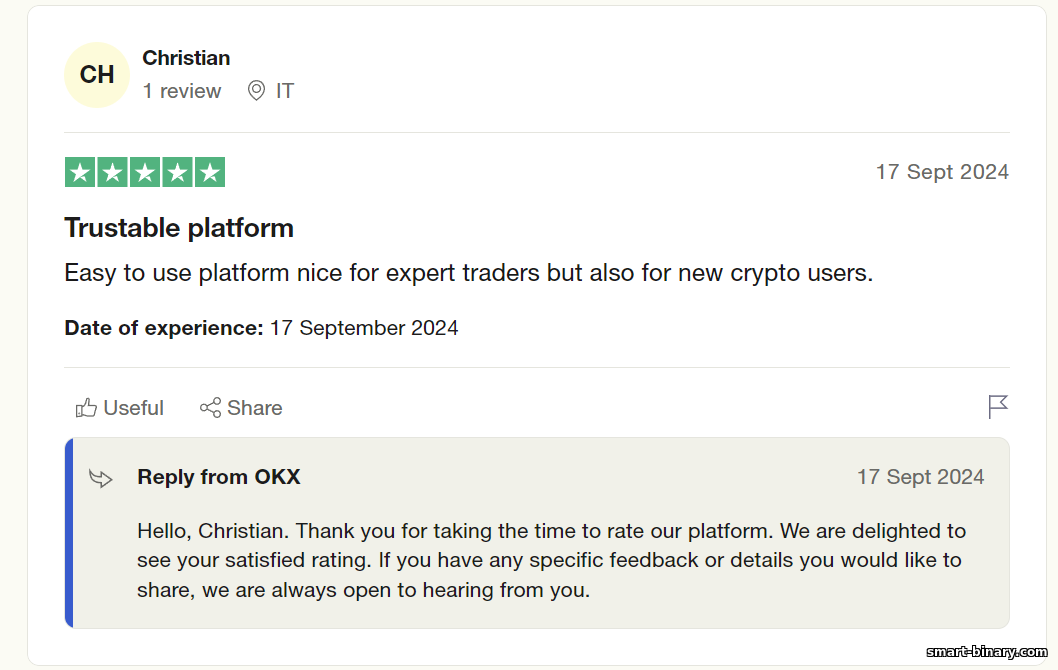The image size is (1058, 670).
Task: Open reviewer Christian's profile name
Action: [186, 58]
